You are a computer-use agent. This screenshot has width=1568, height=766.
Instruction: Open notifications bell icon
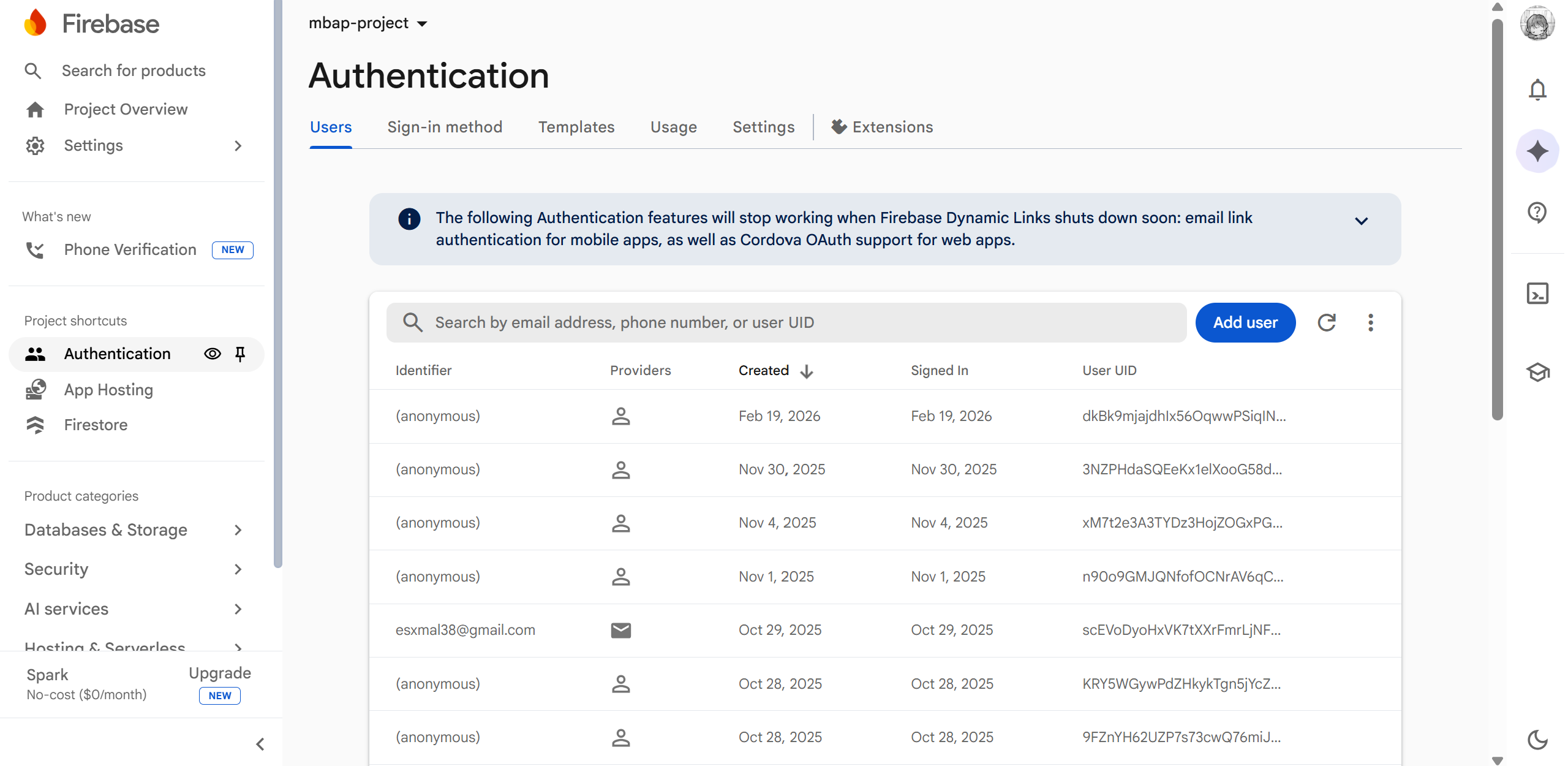click(x=1537, y=89)
